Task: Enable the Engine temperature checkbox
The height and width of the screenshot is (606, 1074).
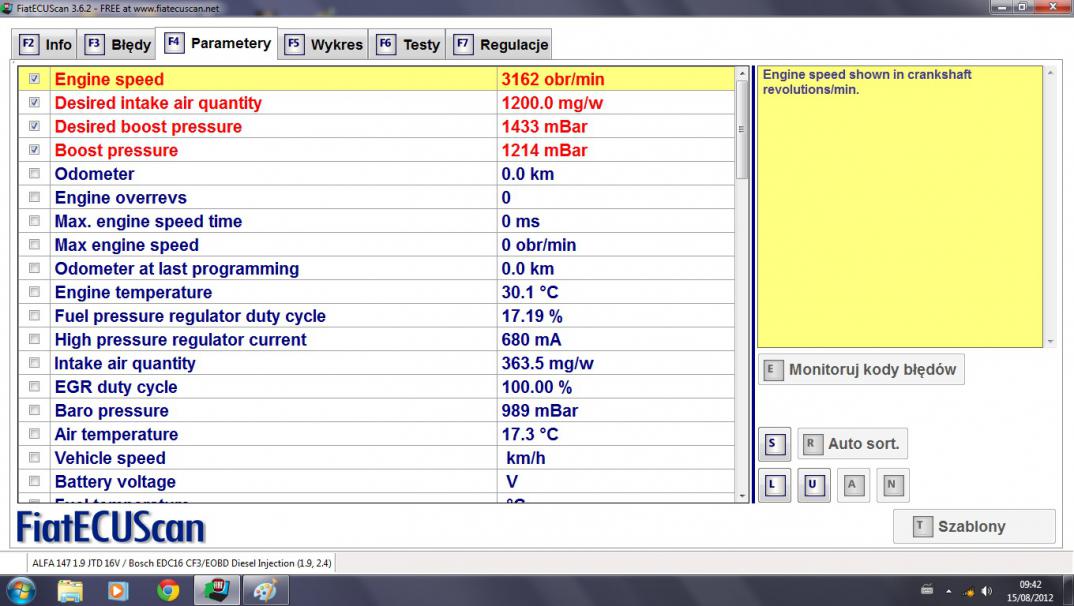Action: 35,292
